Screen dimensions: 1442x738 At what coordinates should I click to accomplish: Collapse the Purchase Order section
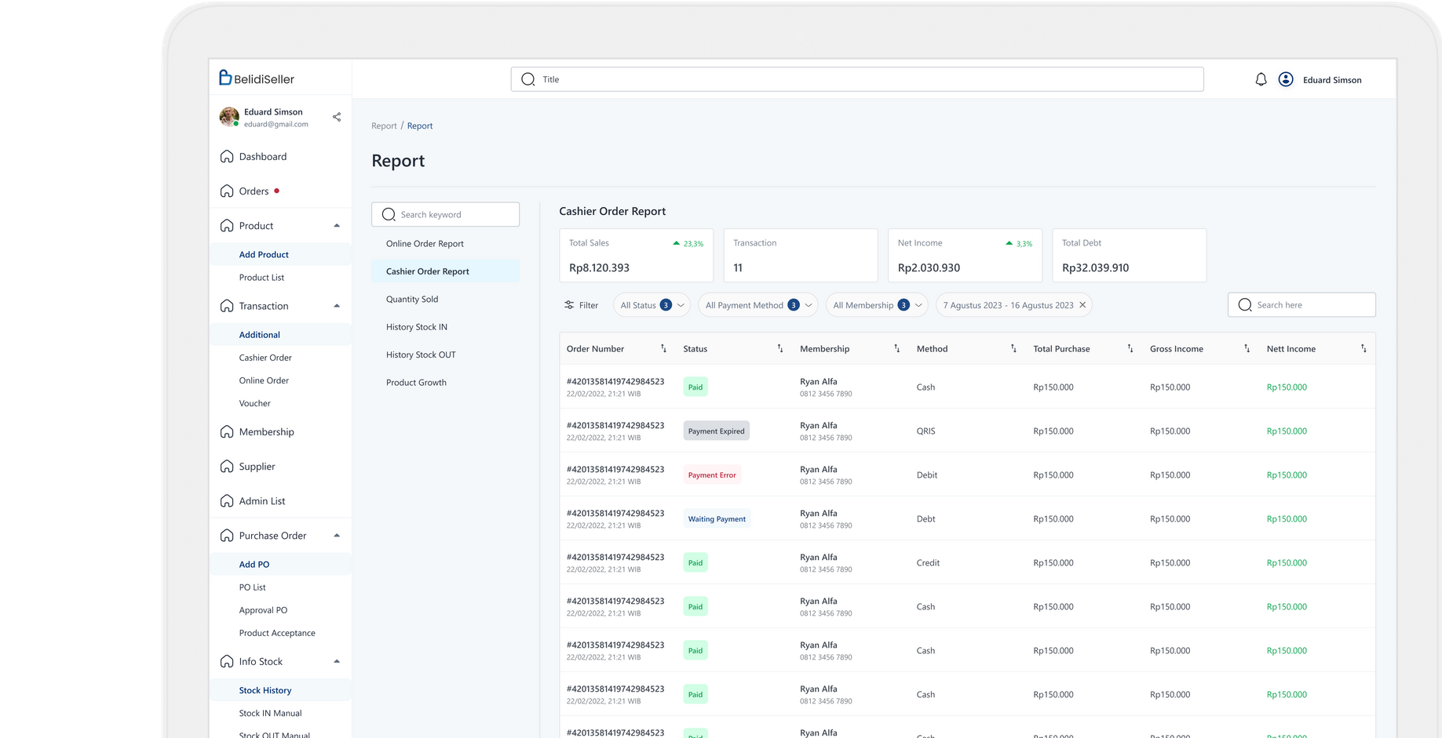click(x=336, y=536)
